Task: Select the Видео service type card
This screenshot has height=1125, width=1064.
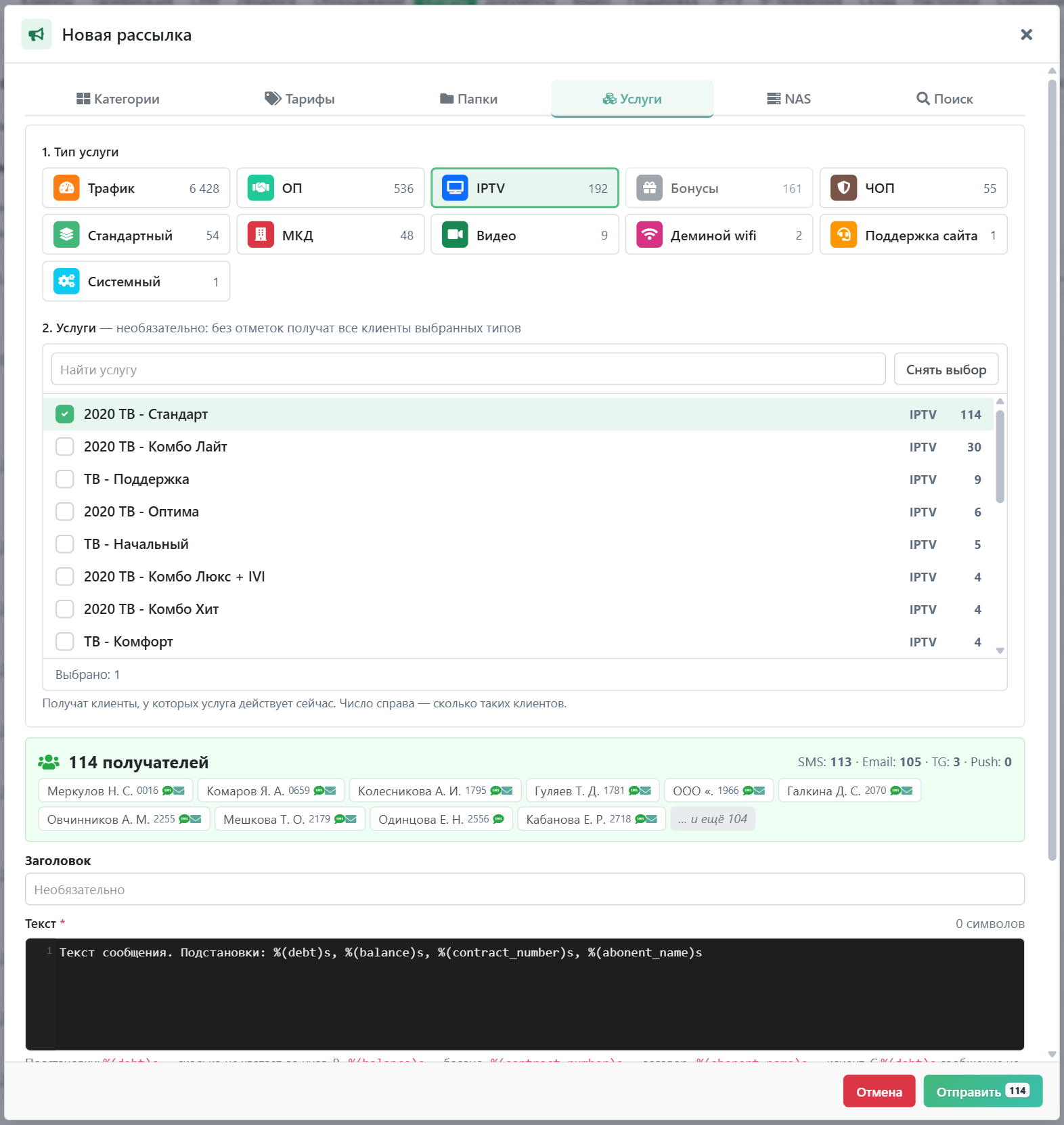Action: pos(525,235)
